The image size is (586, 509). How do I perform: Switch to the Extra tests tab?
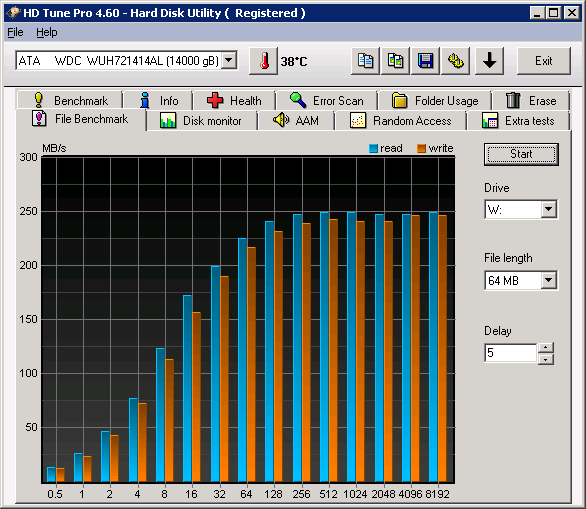518,121
